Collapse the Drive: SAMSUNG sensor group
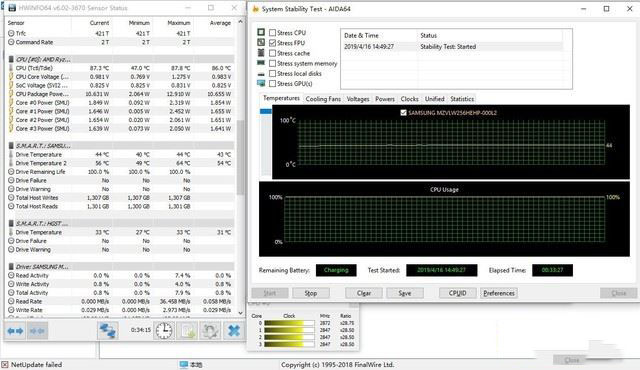 click(121, 266)
